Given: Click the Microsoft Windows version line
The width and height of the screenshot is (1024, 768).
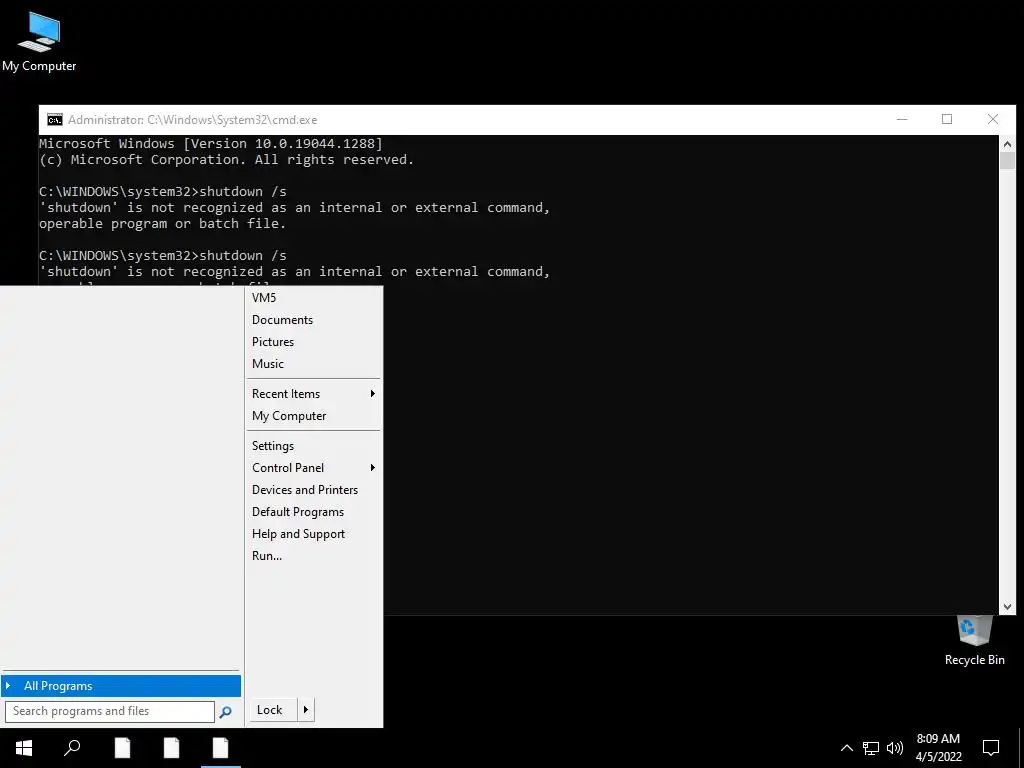Looking at the screenshot, I should pyautogui.click(x=211, y=144).
